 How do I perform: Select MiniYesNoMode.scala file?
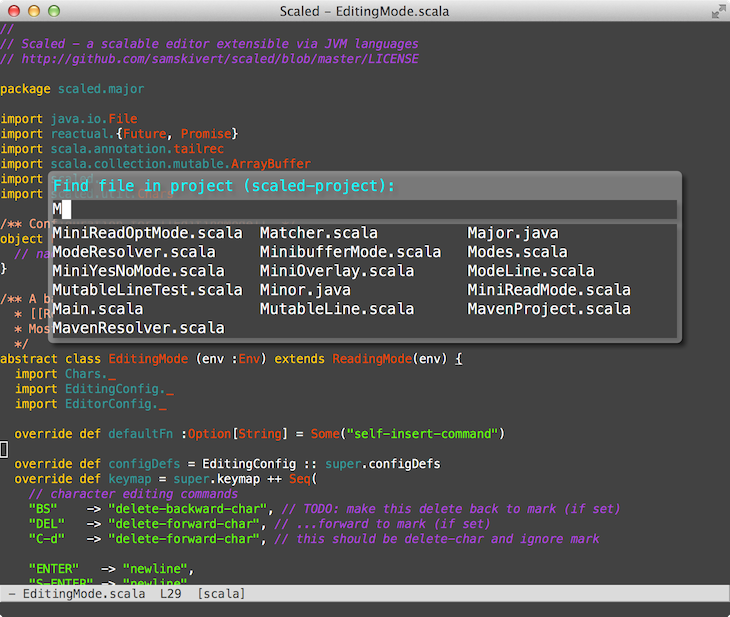coord(138,271)
